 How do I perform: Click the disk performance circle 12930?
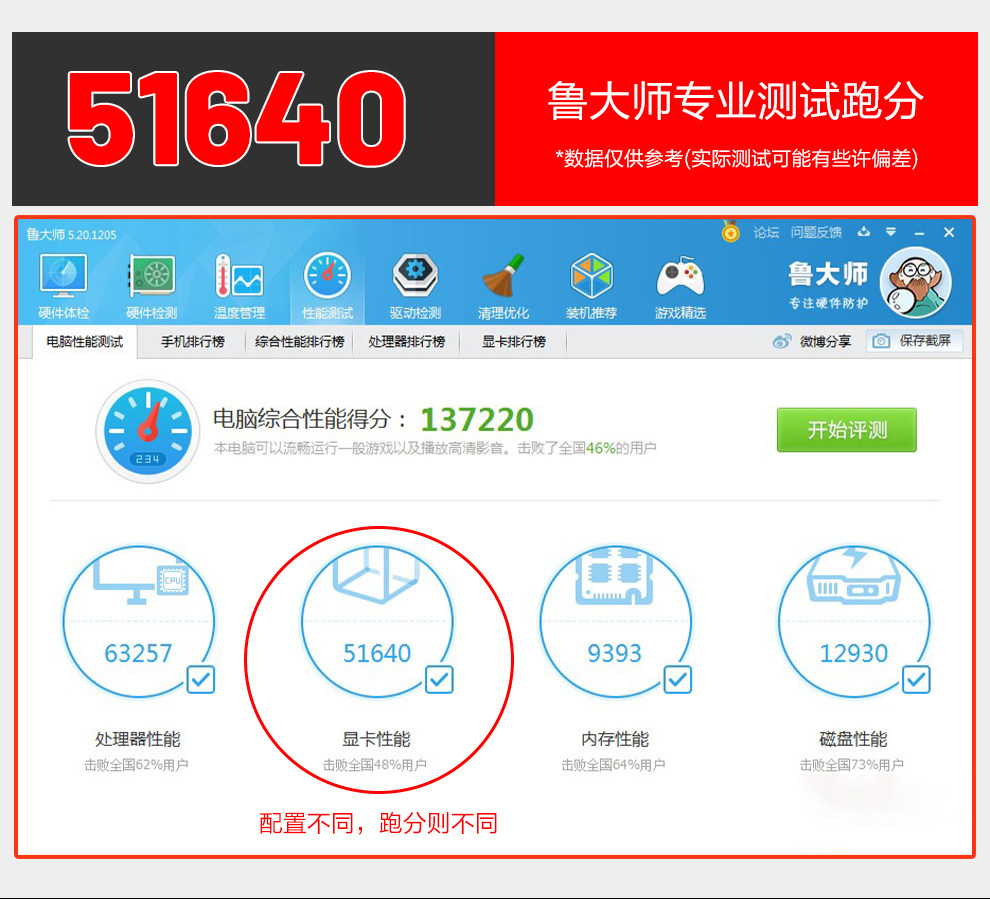(854, 622)
